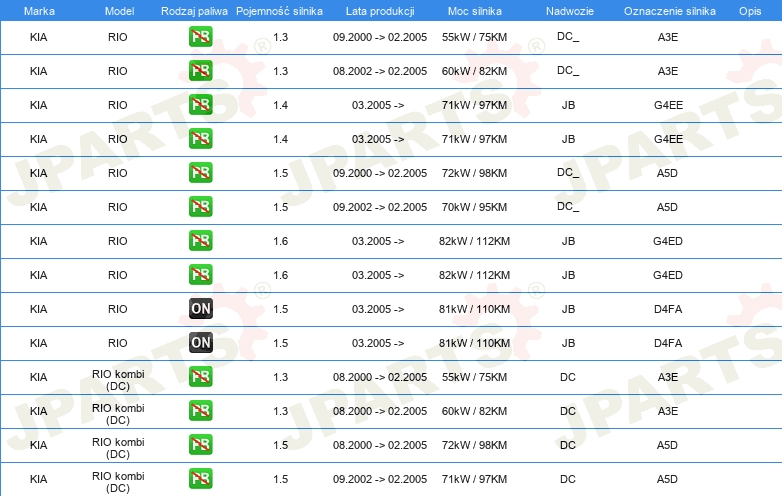Click petrol icon in RIO kombi 72kW / 98KM row
Screen dimensions: 782x496
click(x=200, y=445)
